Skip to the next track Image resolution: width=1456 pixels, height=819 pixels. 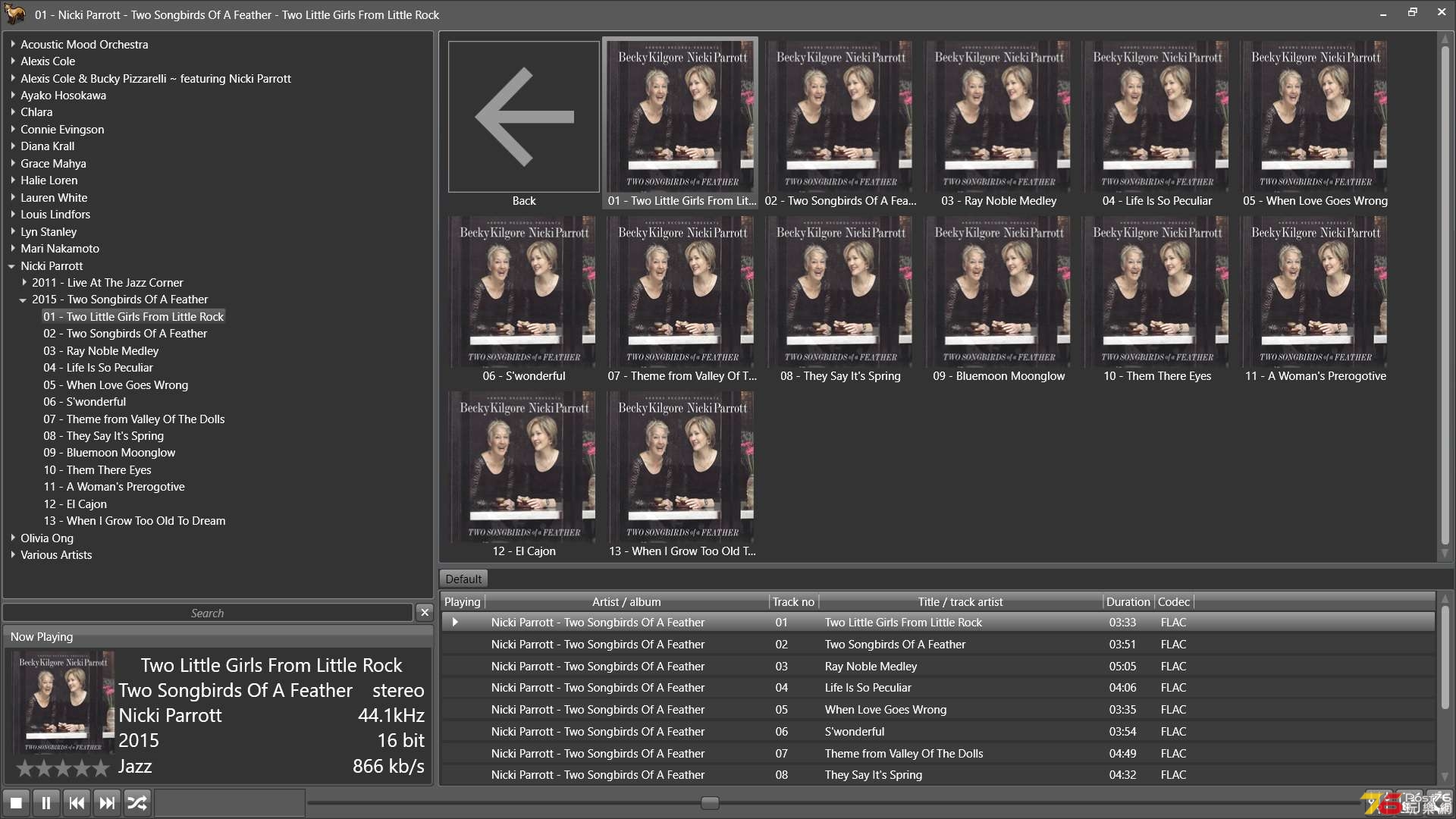(107, 803)
